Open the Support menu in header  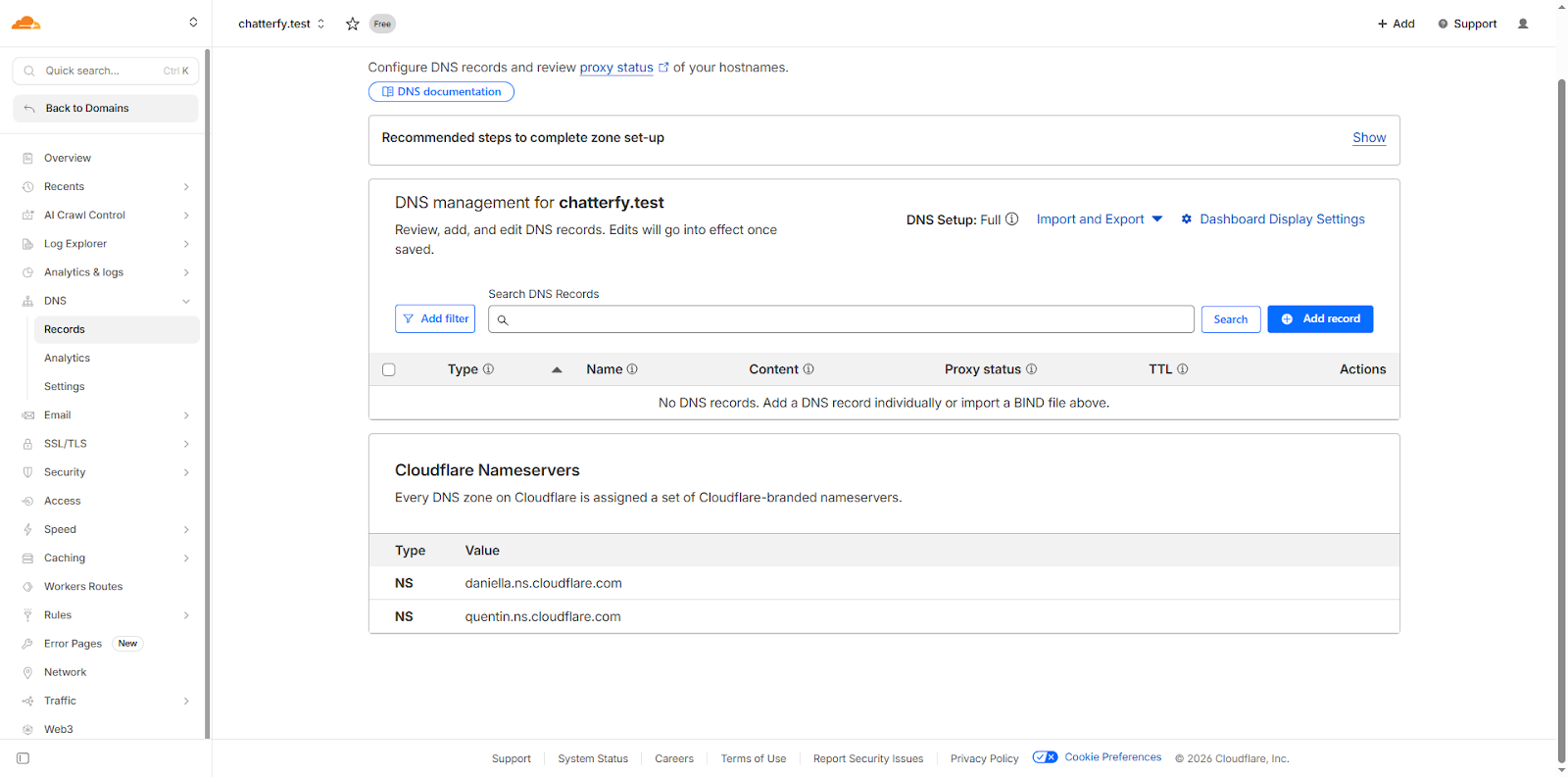click(x=1467, y=24)
